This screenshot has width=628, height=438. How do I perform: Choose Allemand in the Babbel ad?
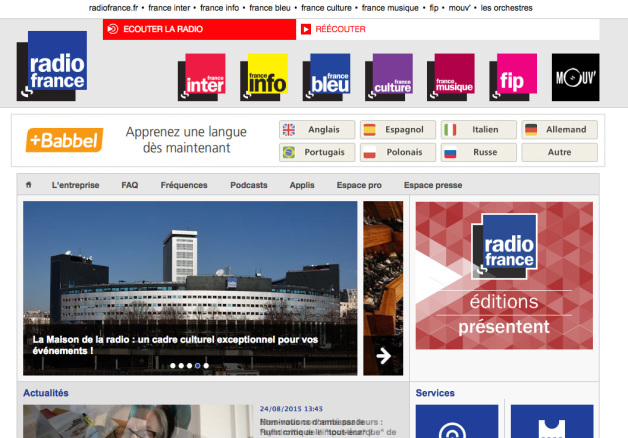click(x=560, y=130)
